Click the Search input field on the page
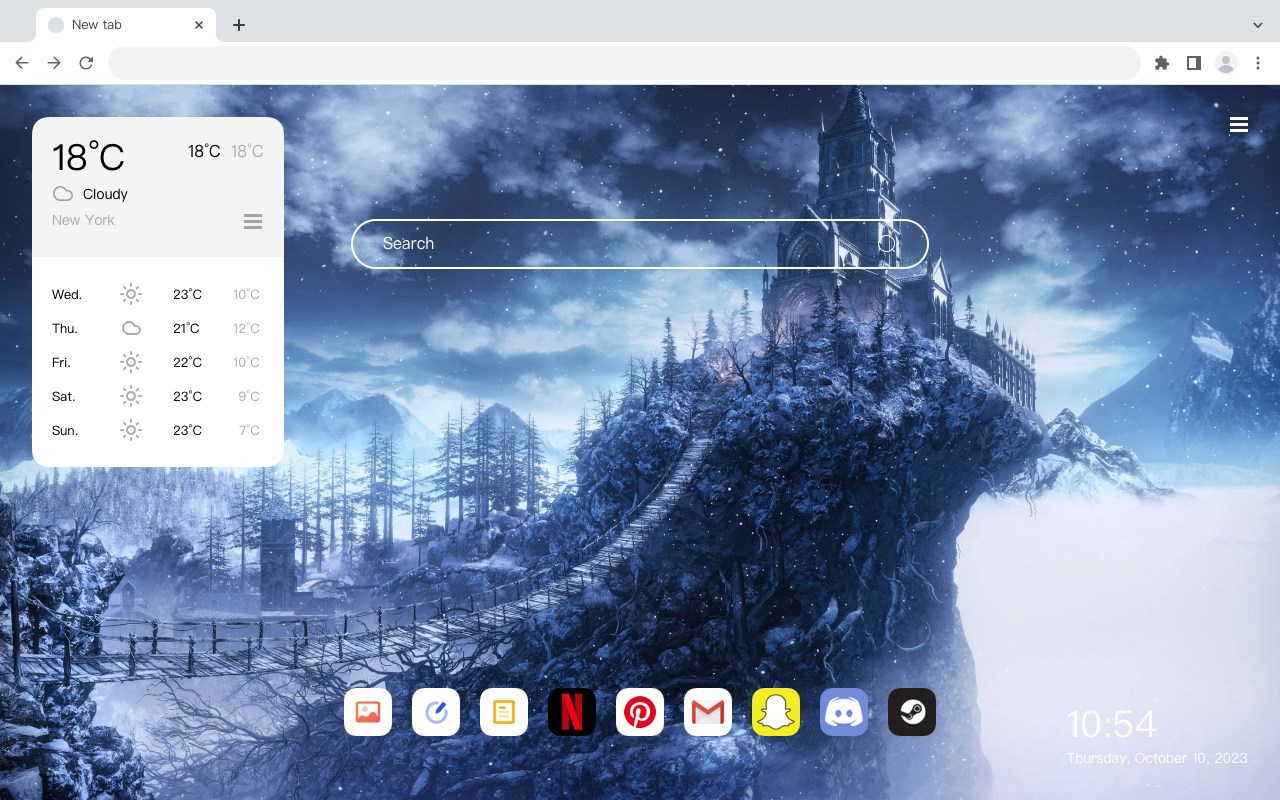Image resolution: width=1280 pixels, height=800 pixels. [x=640, y=244]
